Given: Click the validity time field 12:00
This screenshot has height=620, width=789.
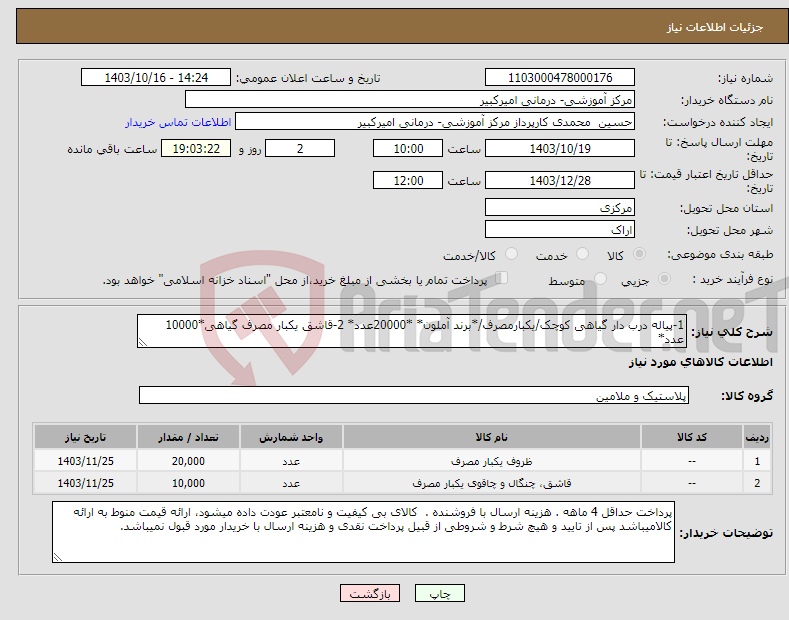Looking at the screenshot, I should click(408, 180).
